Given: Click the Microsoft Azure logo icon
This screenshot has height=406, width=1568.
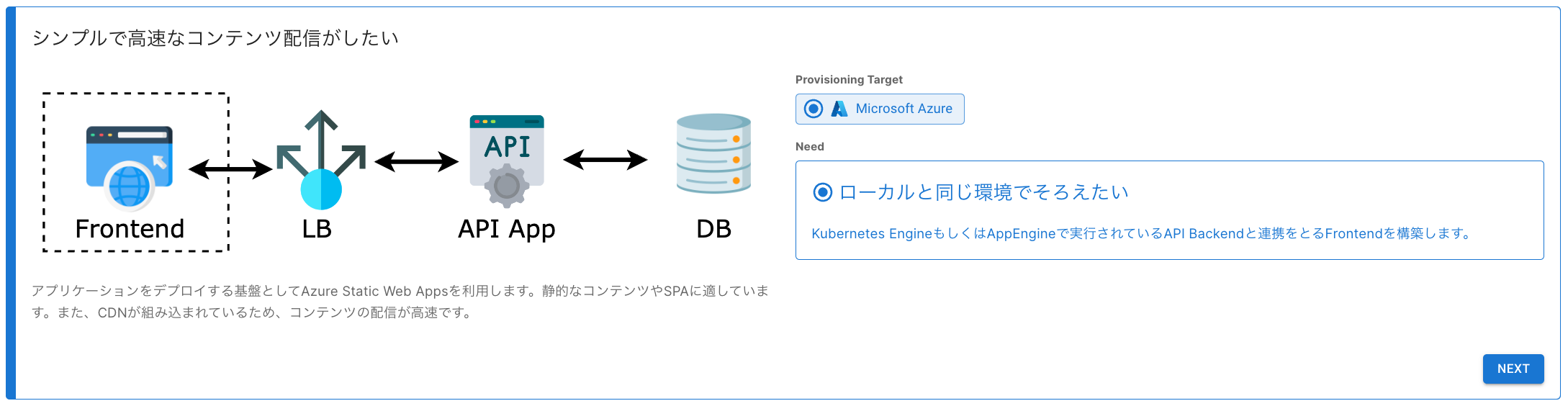Looking at the screenshot, I should 839,109.
